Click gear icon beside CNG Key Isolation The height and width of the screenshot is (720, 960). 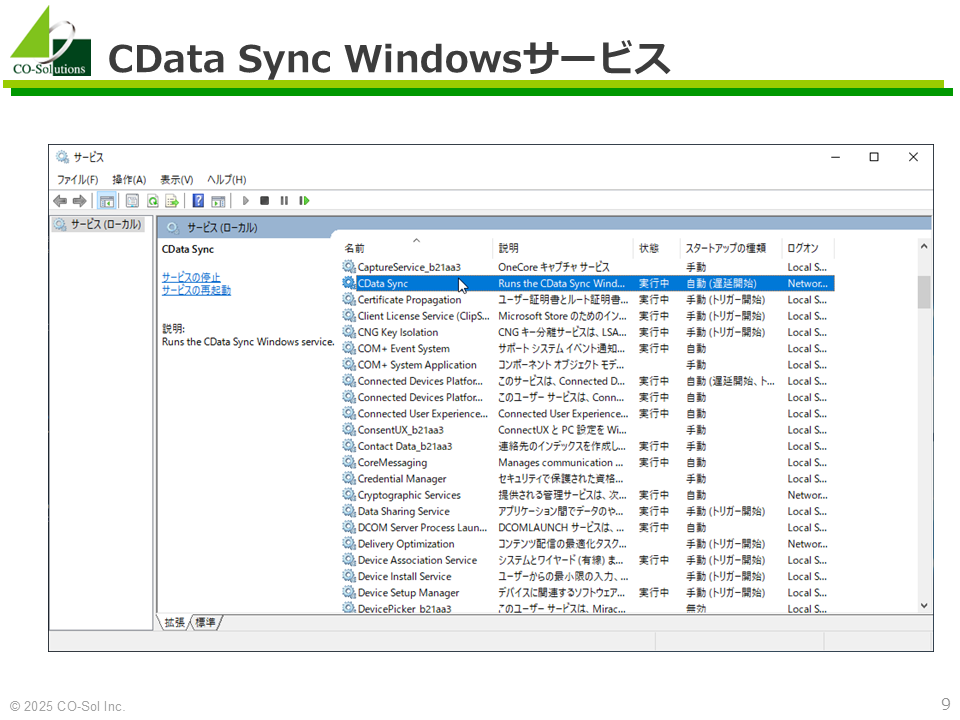349,332
